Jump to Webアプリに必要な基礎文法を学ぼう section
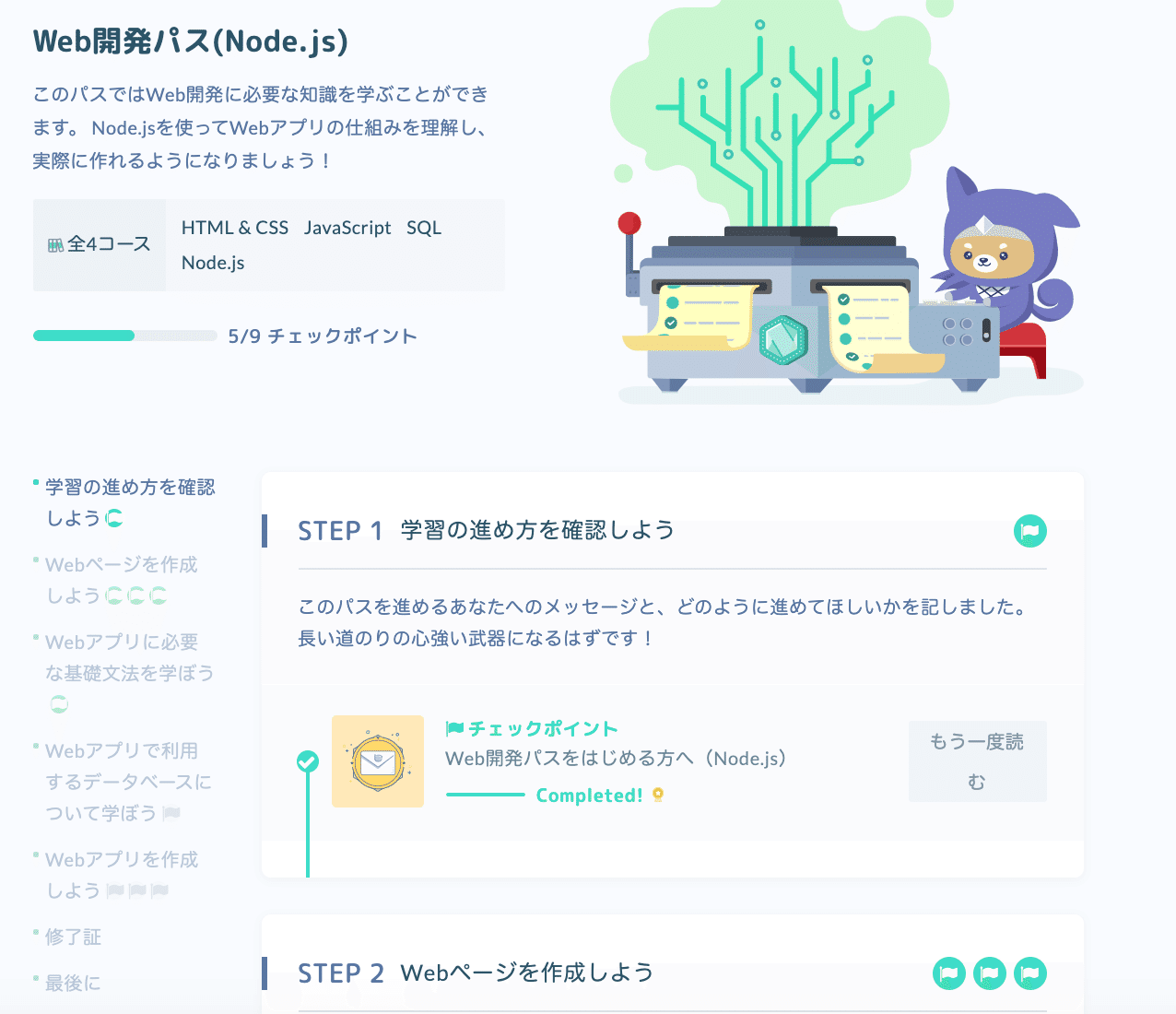The image size is (1176, 1014). [129, 673]
